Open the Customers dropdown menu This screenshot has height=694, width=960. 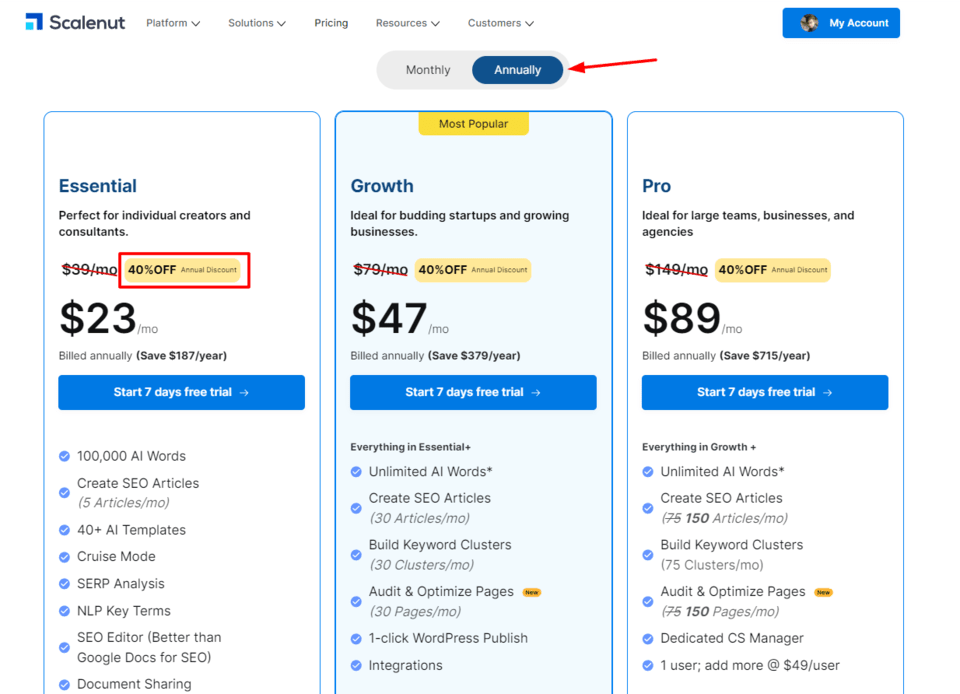[x=500, y=23]
